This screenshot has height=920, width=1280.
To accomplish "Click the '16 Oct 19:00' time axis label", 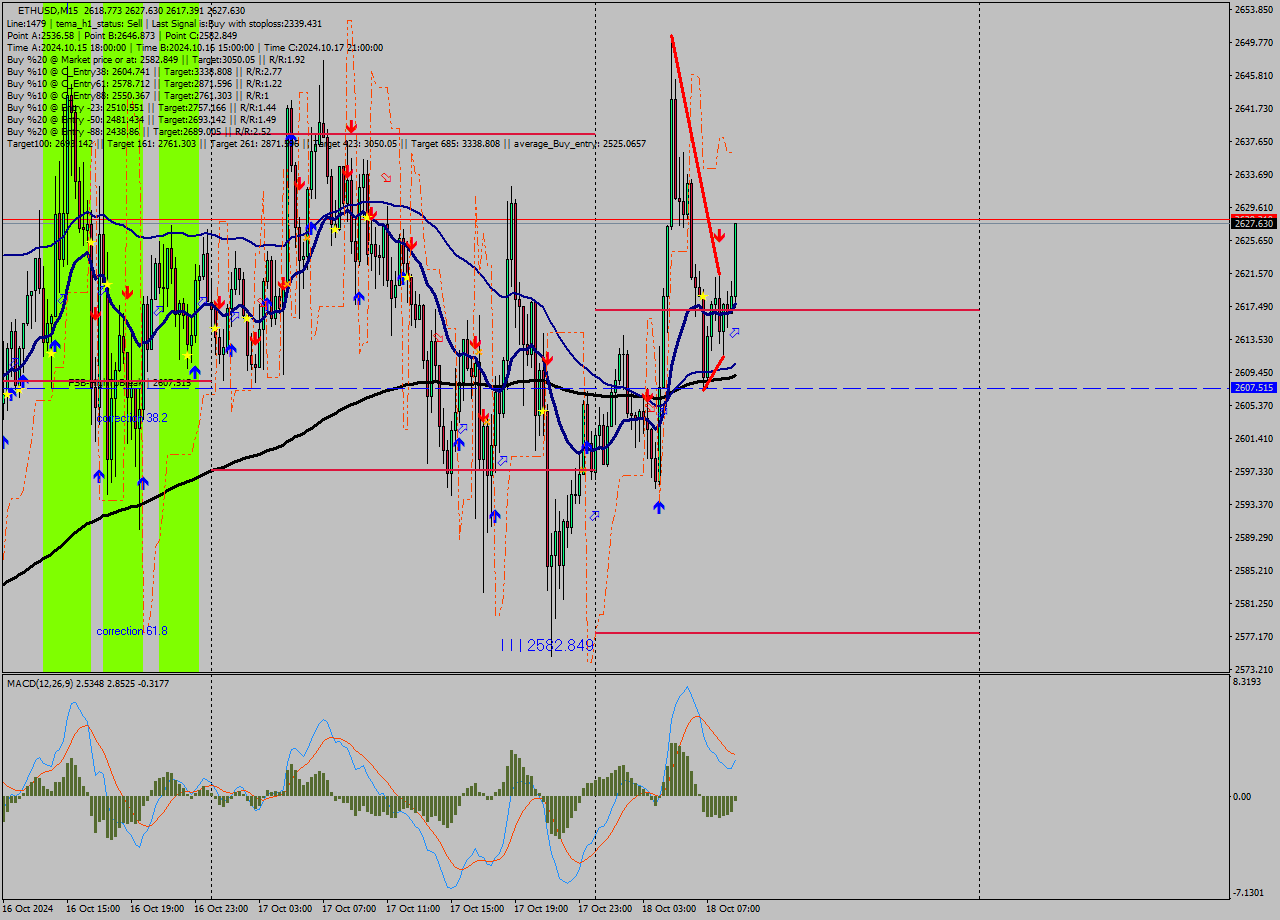I will point(157,909).
